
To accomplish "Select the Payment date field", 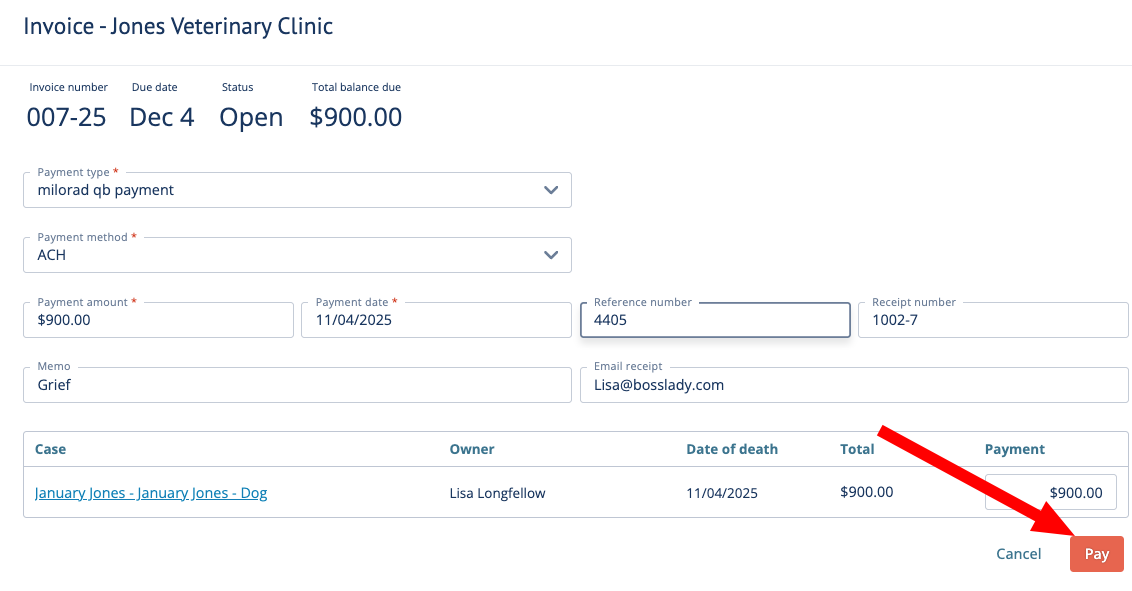I will [x=436, y=320].
